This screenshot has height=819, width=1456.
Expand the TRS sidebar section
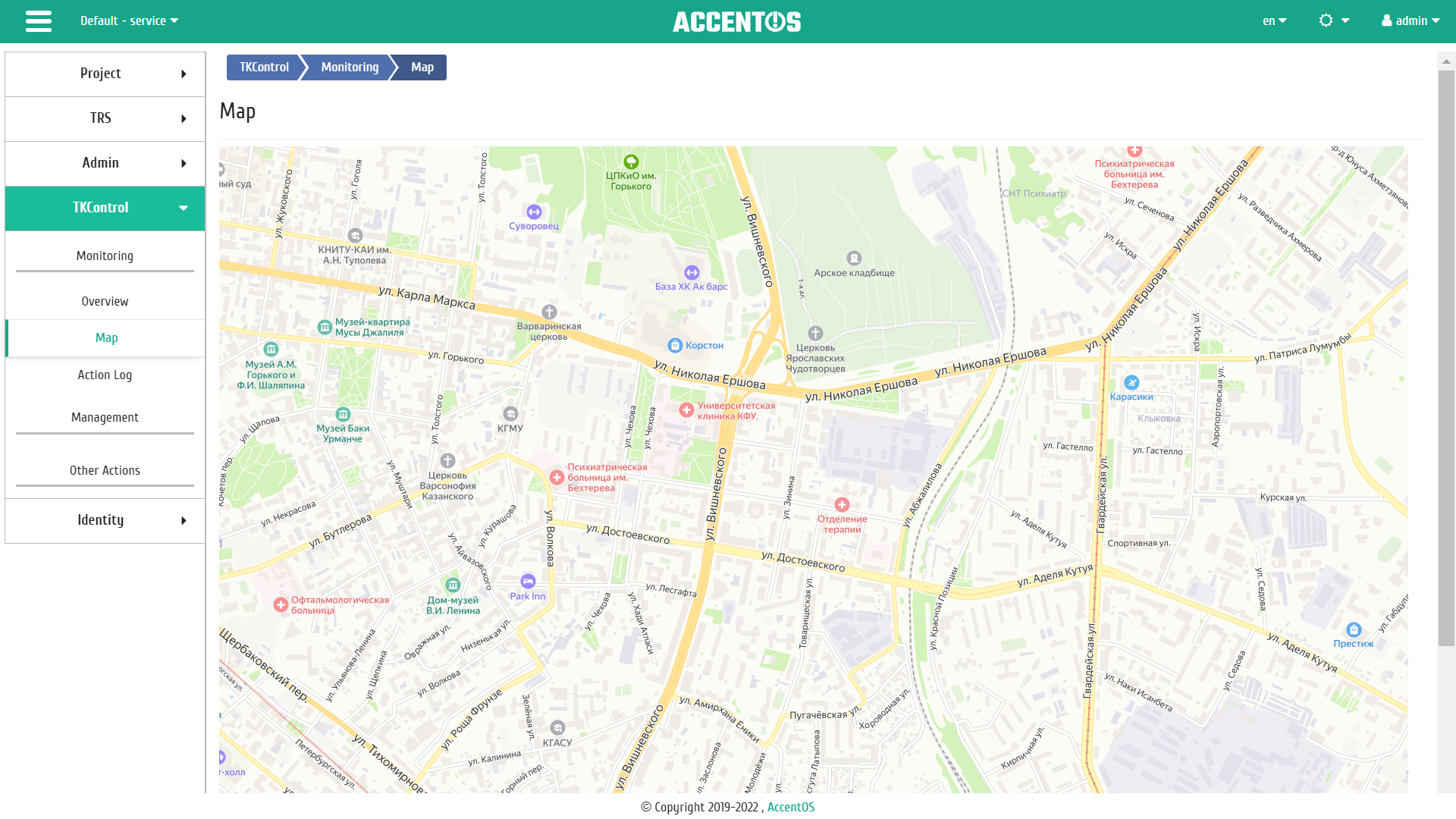click(105, 118)
